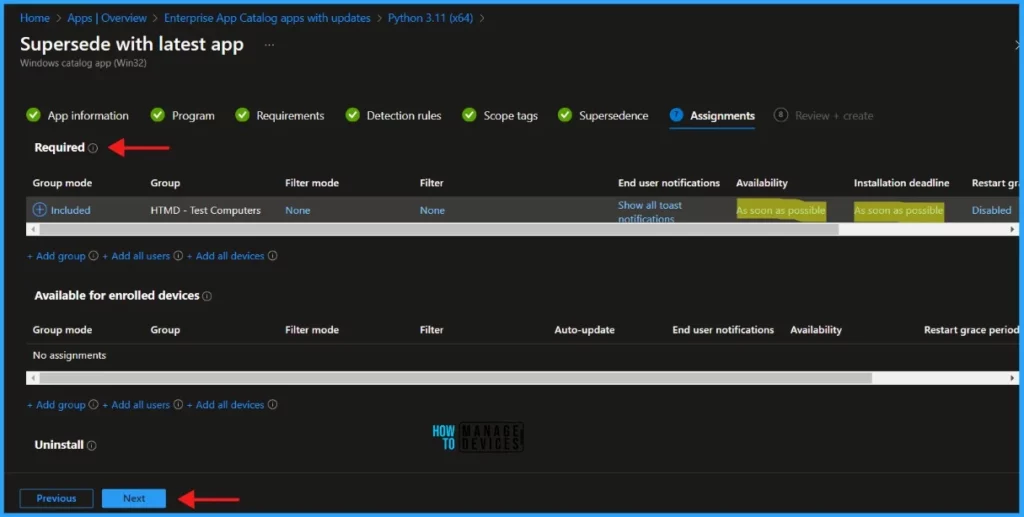Open Apps | Overview breadcrumb
Viewport: 1024px width, 517px height.
106,18
